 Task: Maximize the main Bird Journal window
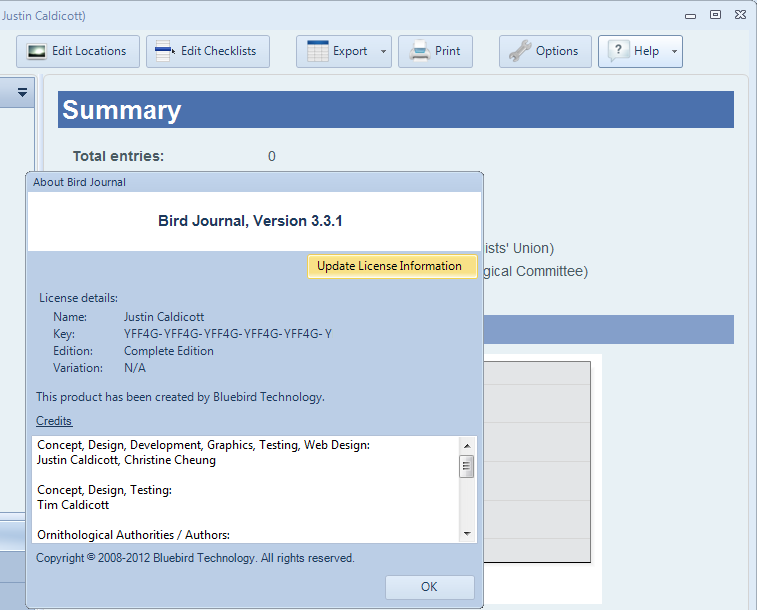[x=715, y=15]
